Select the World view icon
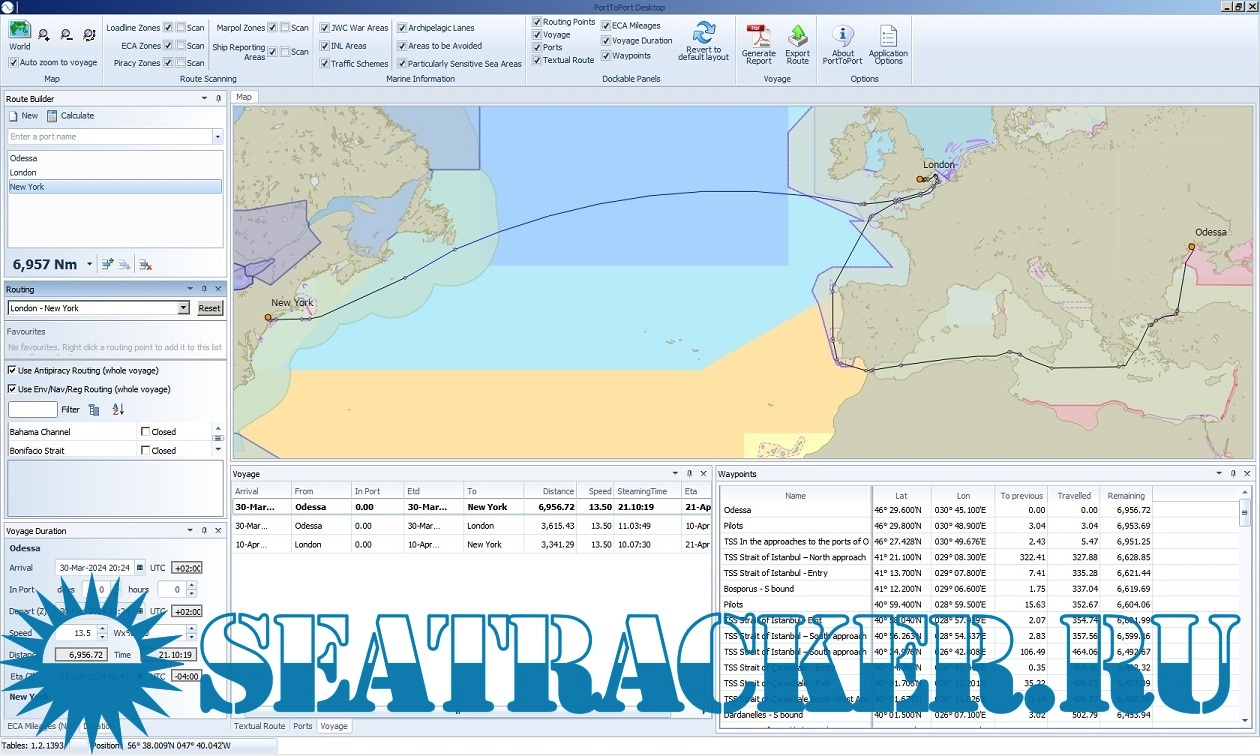Viewport: 1260px width, 756px height. tap(19, 32)
